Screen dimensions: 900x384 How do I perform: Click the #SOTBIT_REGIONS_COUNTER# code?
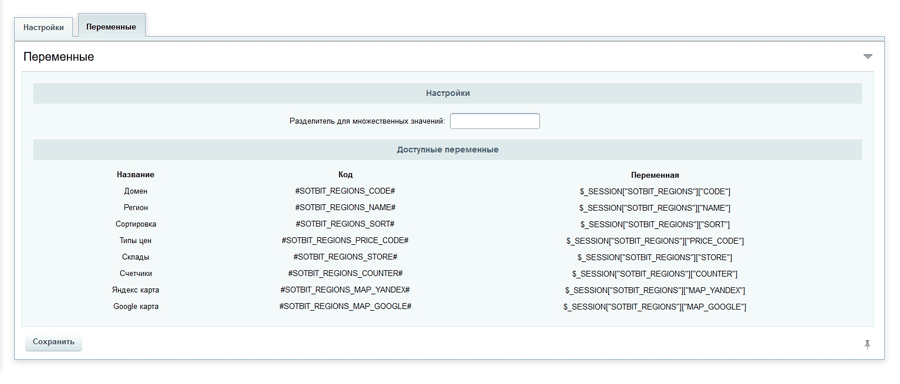(x=345, y=273)
